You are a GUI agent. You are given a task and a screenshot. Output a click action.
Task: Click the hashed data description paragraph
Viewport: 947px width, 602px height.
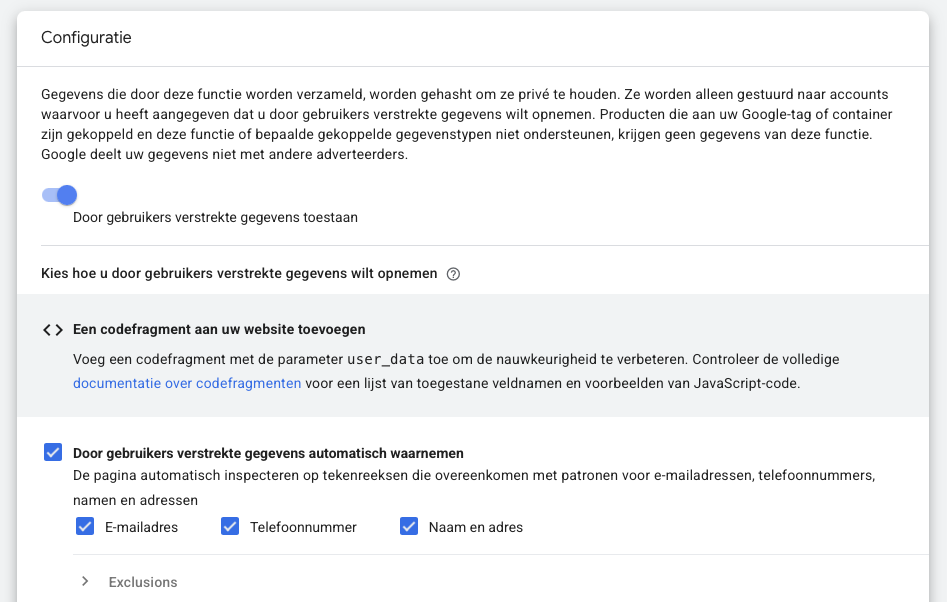click(466, 125)
